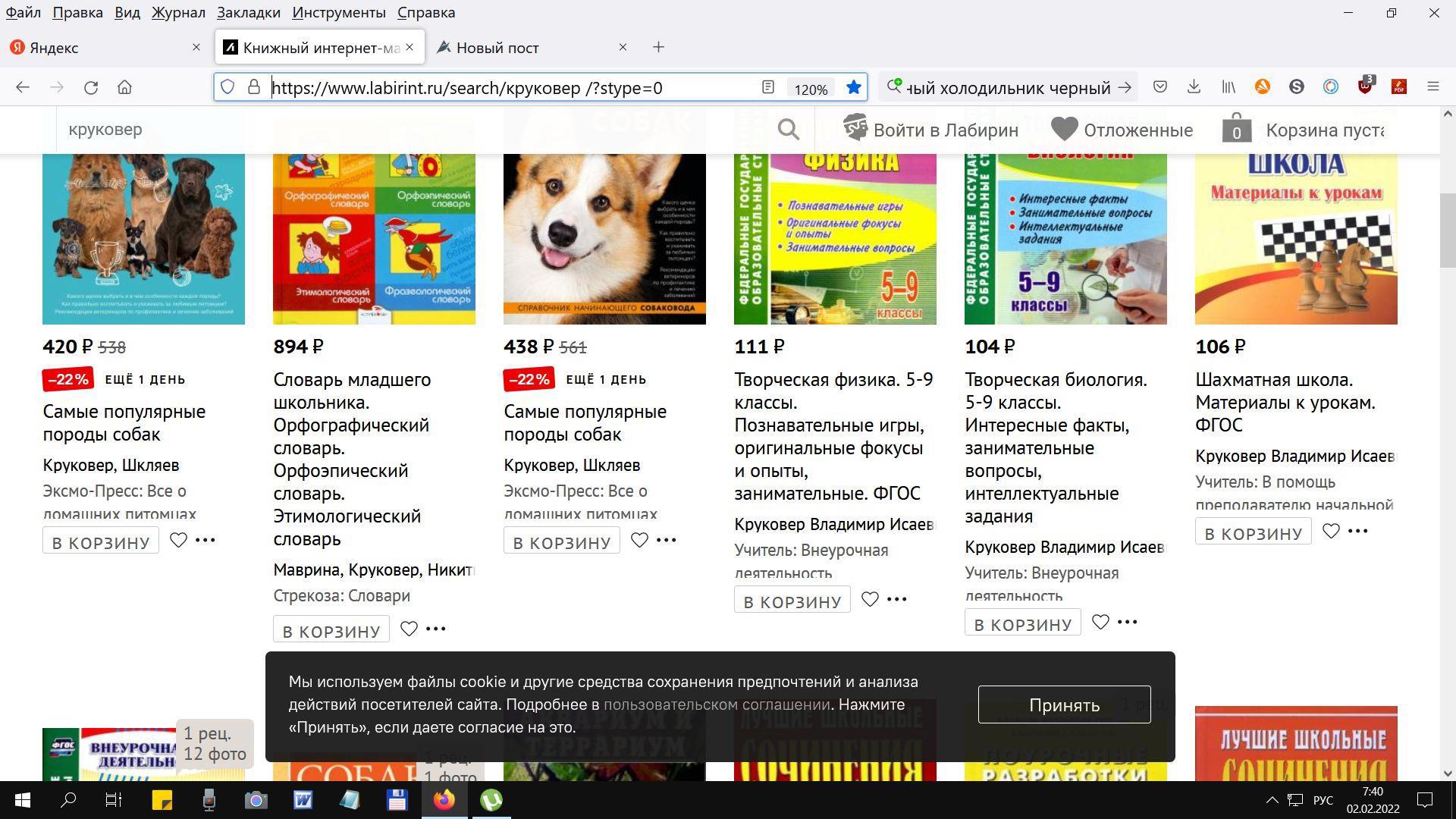
Task: Open more options for Творческая физика book
Action: [x=897, y=599]
